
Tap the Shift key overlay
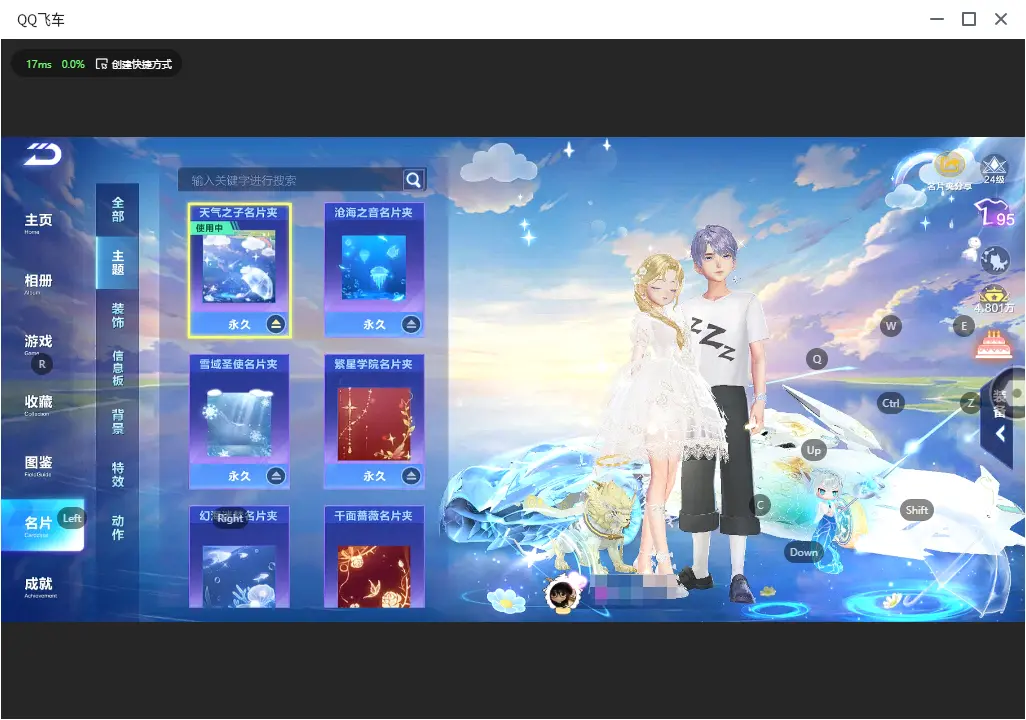point(917,510)
